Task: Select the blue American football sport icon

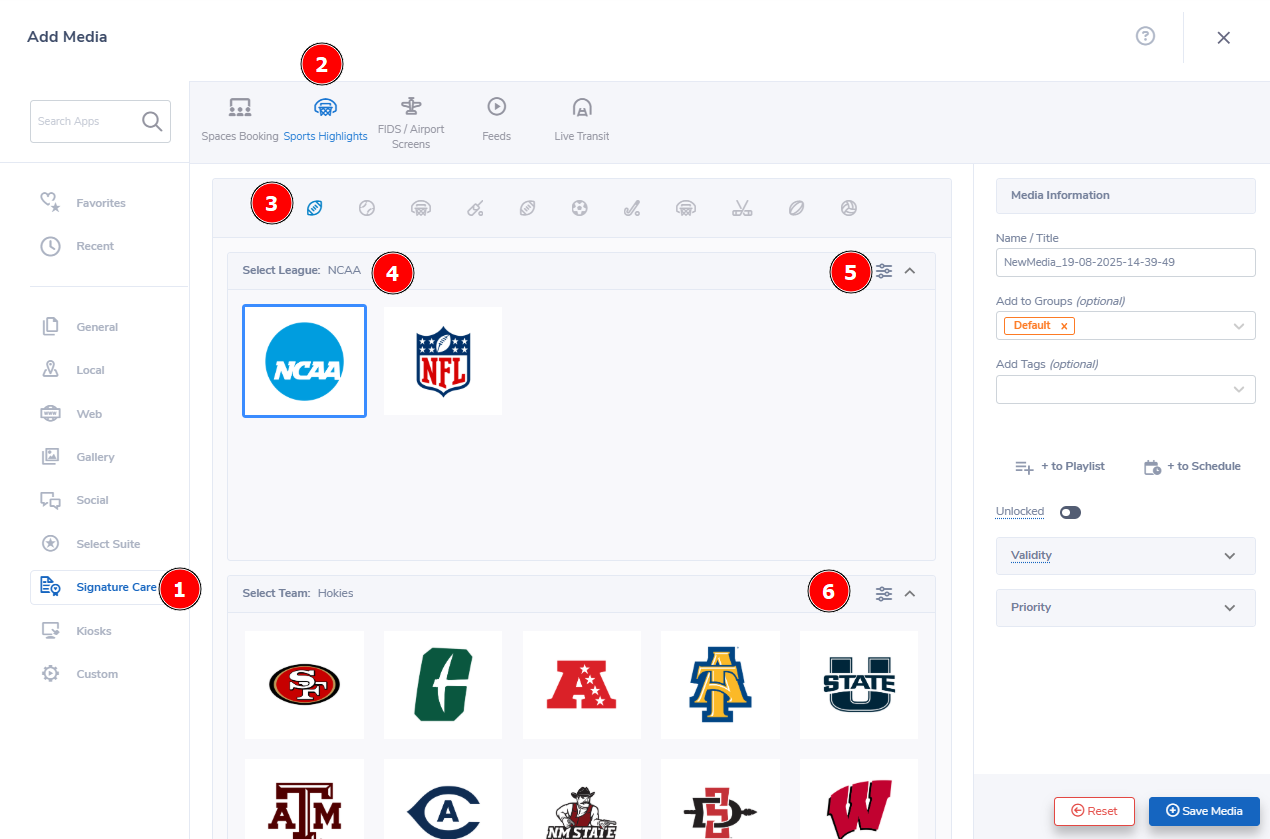Action: point(315,208)
